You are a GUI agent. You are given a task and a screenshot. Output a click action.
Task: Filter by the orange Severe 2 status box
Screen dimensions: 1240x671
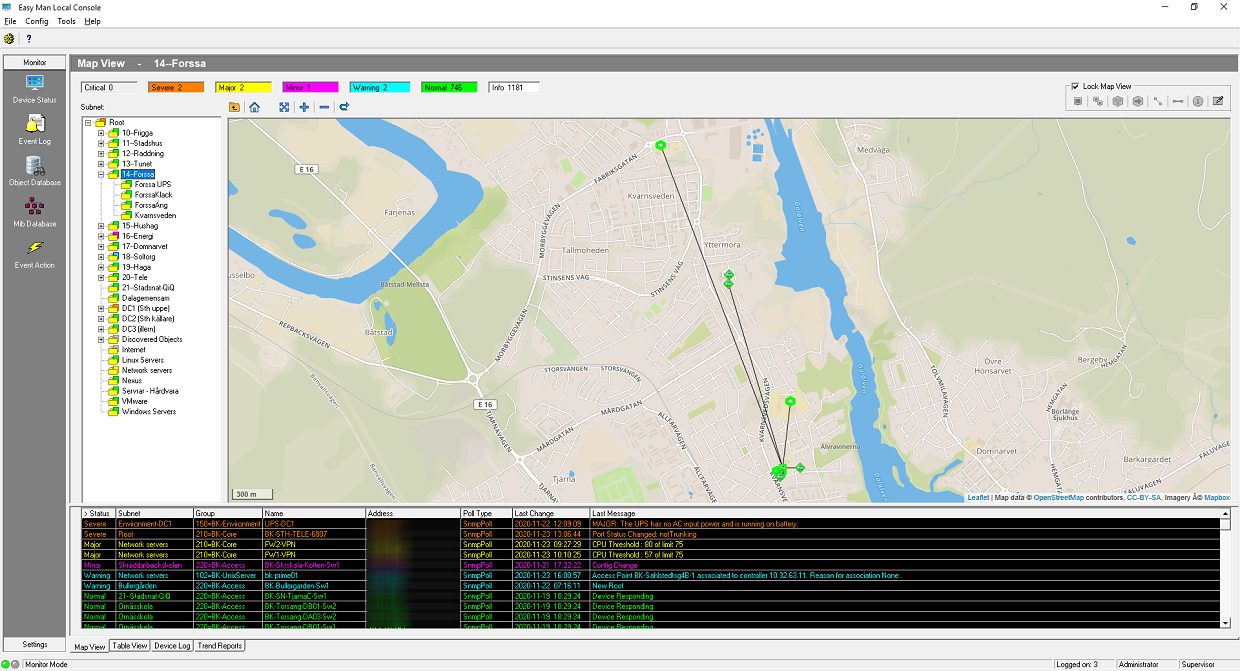(176, 88)
